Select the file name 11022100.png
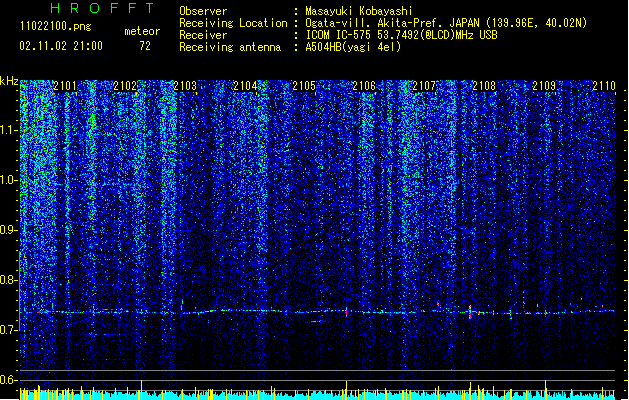This screenshot has height=400, width=629. 56,26
